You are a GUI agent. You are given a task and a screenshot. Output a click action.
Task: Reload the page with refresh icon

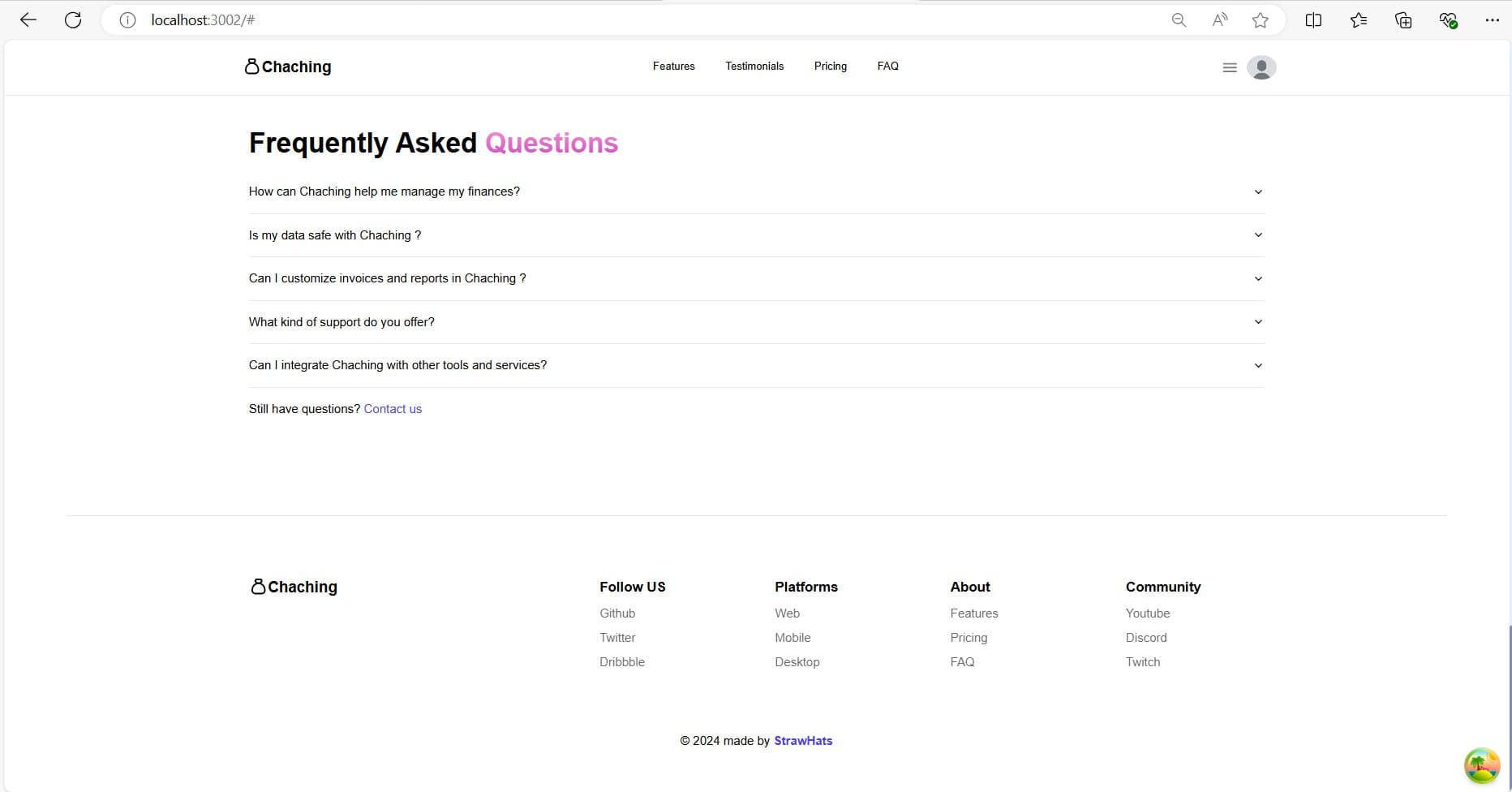(x=73, y=20)
